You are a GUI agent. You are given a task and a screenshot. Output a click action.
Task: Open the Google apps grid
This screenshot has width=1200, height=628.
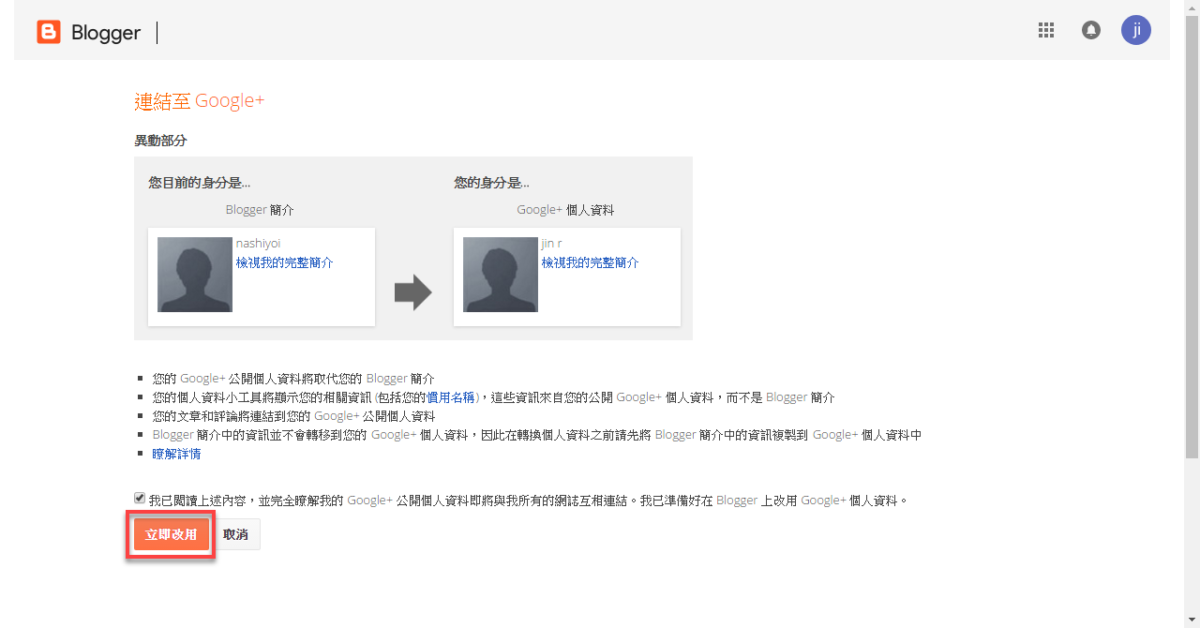tap(1046, 30)
